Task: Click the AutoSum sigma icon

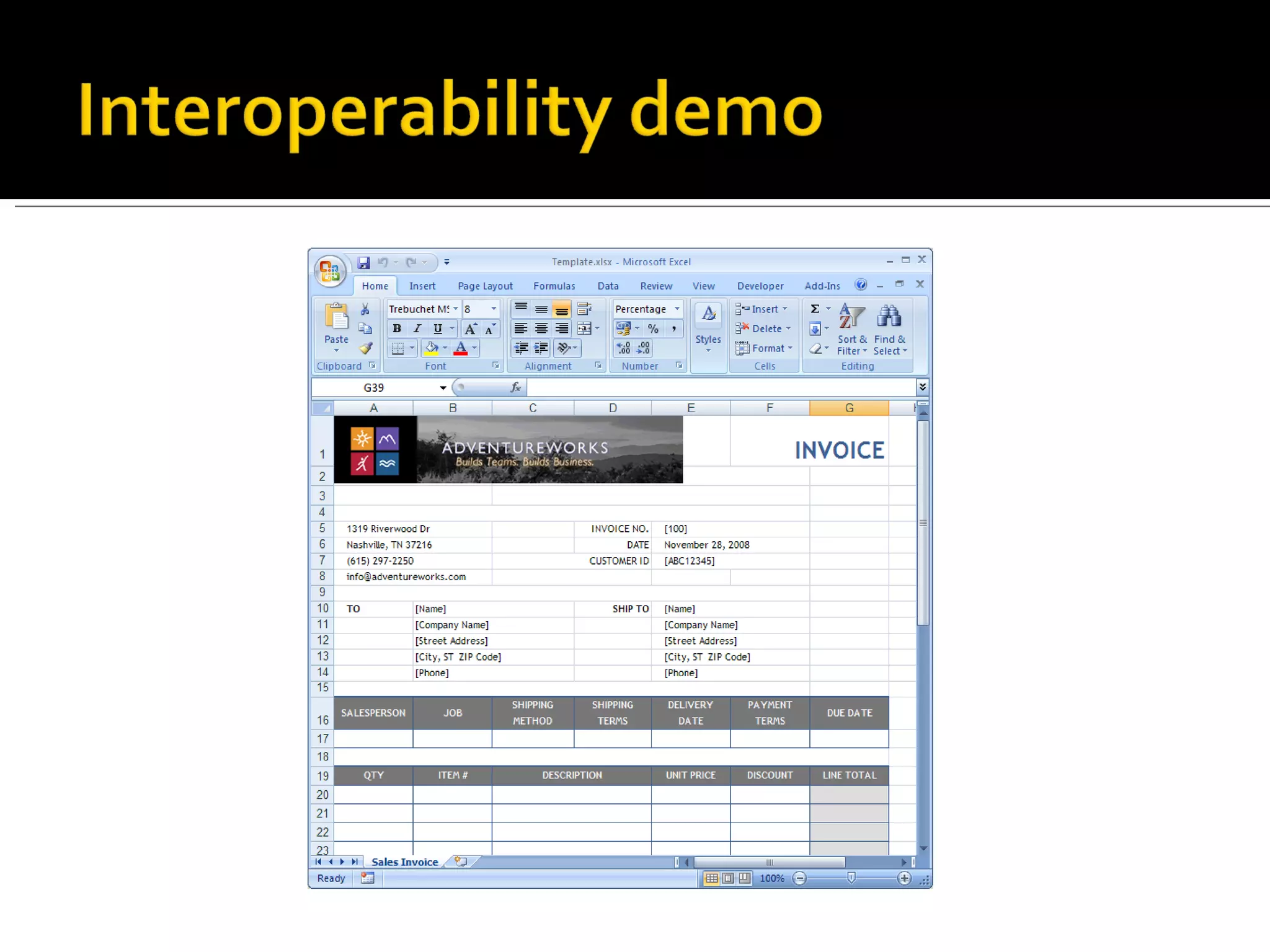Action: pyautogui.click(x=815, y=309)
